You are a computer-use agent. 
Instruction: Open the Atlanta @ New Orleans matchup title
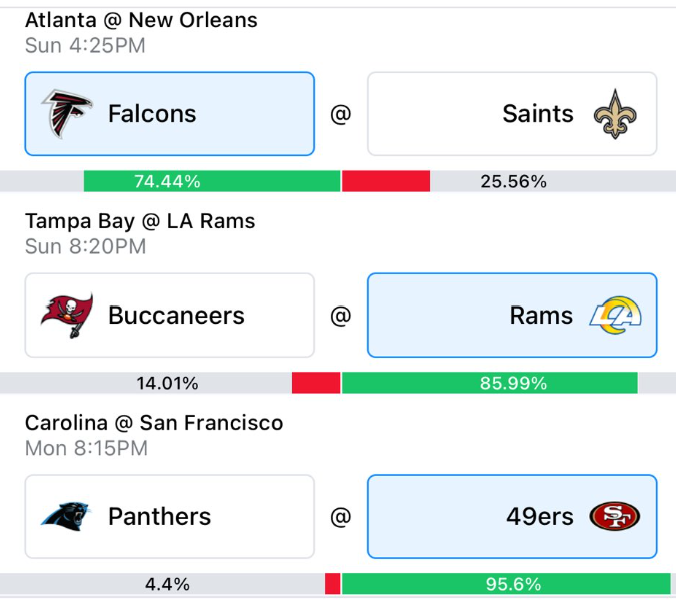click(141, 20)
